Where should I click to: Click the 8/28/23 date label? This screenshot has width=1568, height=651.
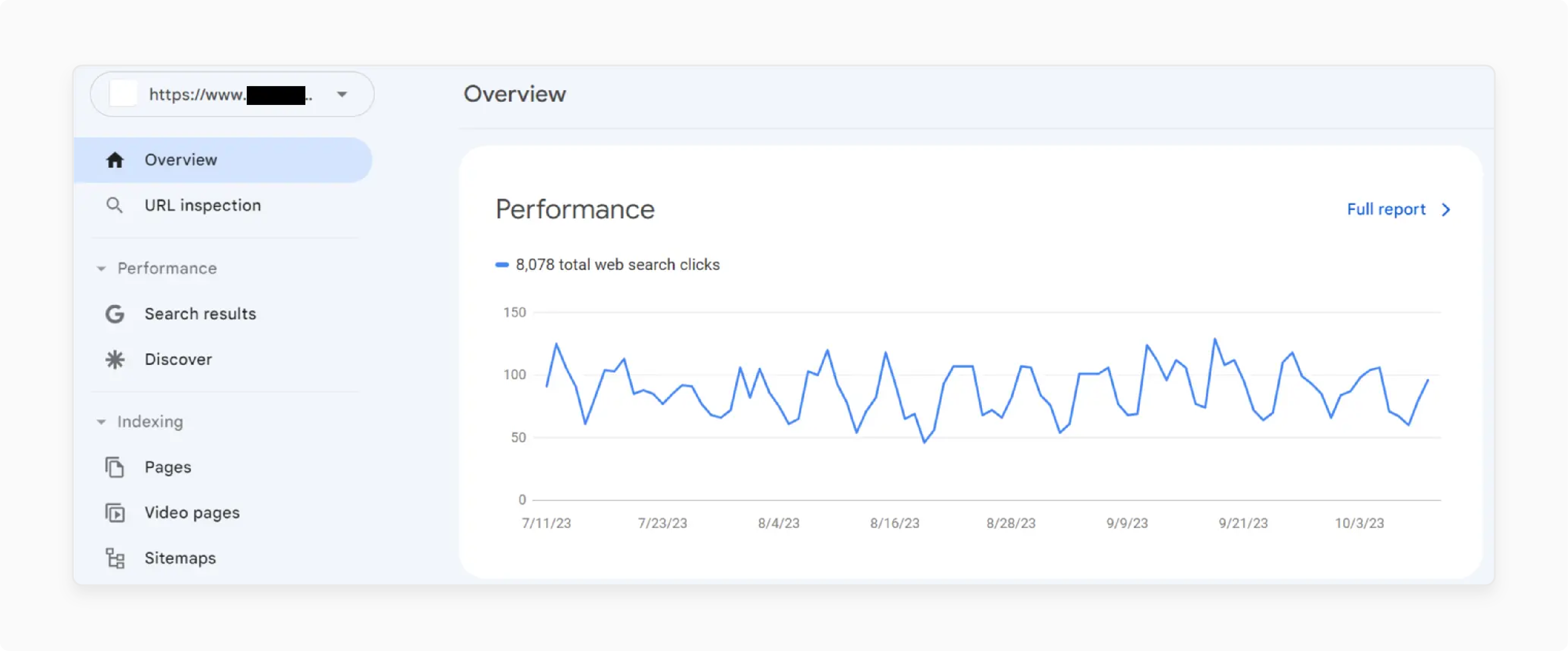click(1011, 523)
